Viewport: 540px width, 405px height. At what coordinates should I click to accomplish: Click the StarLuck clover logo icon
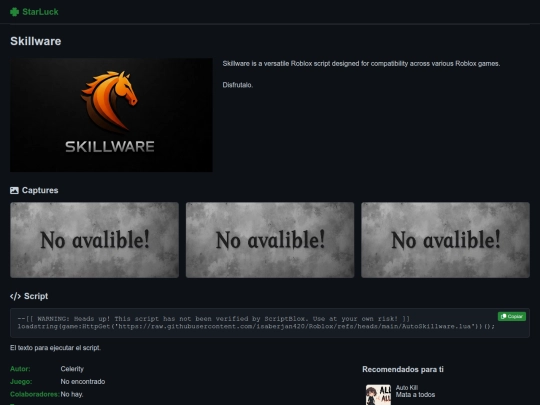[x=14, y=12]
